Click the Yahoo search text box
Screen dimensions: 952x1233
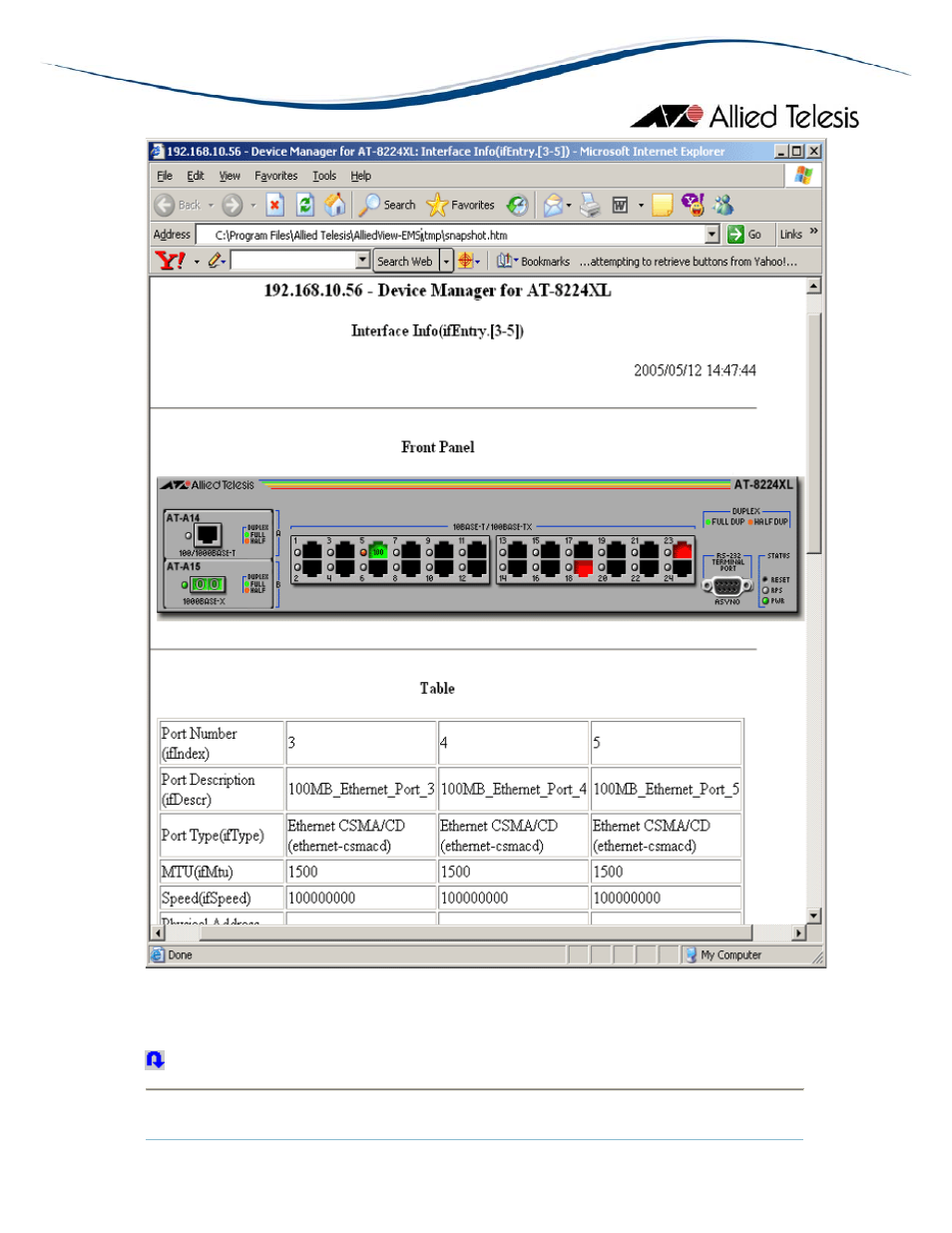(x=293, y=261)
